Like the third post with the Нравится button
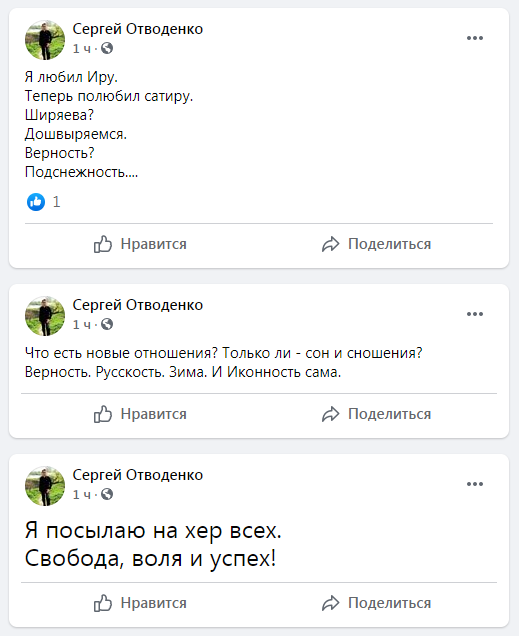The width and height of the screenshot is (519, 636). [x=140, y=603]
